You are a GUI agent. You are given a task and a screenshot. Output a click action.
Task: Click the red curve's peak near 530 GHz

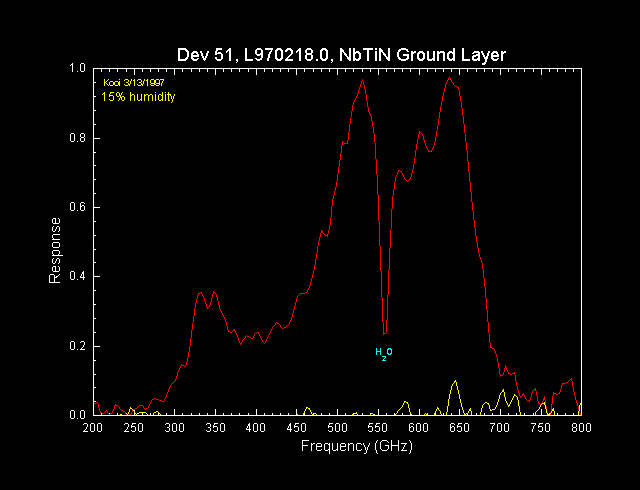(x=362, y=80)
